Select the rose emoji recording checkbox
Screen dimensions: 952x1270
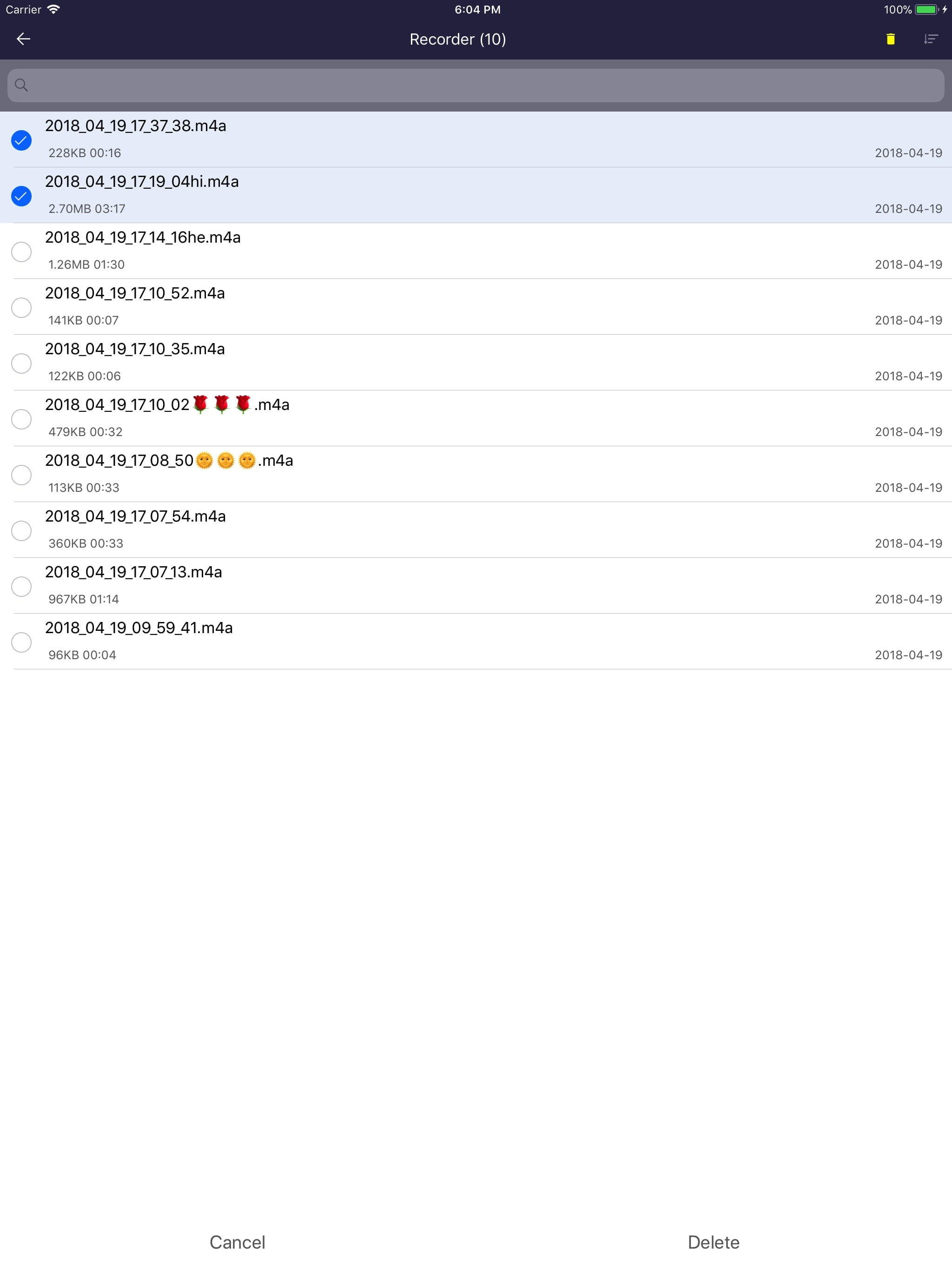pos(21,419)
